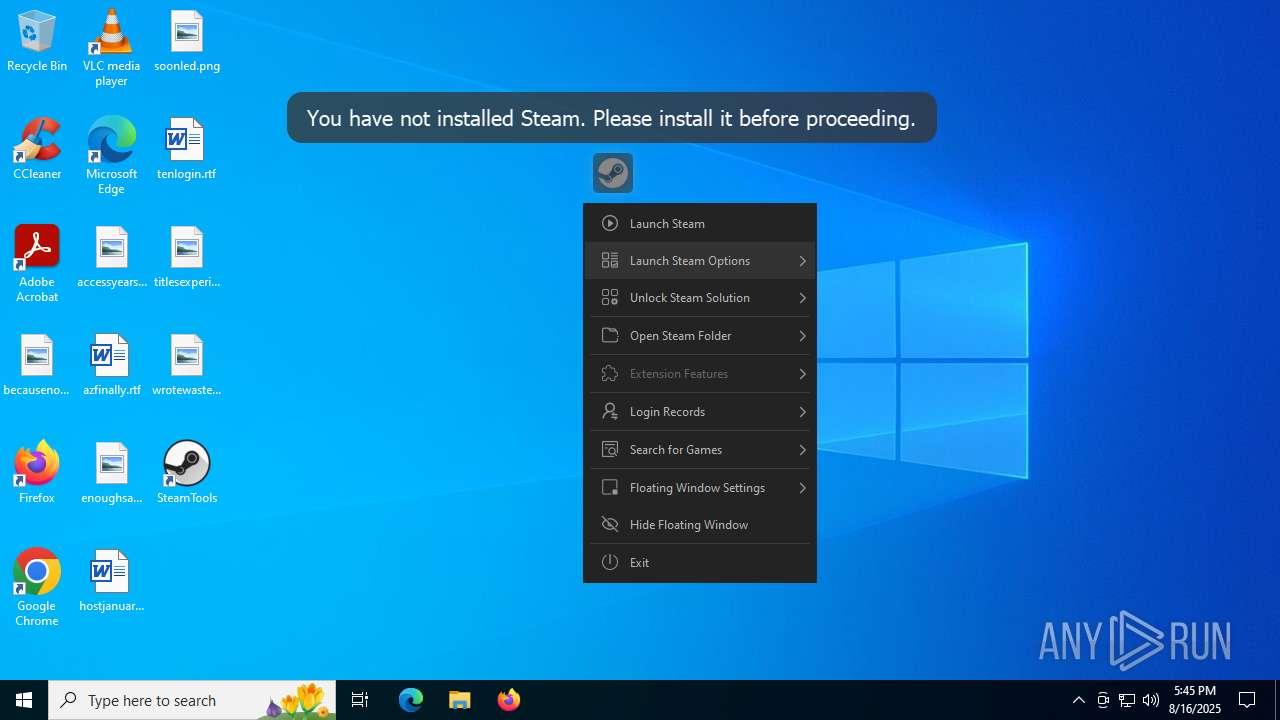
Task: Select the becauseno... image file icon
Action: click(37, 365)
